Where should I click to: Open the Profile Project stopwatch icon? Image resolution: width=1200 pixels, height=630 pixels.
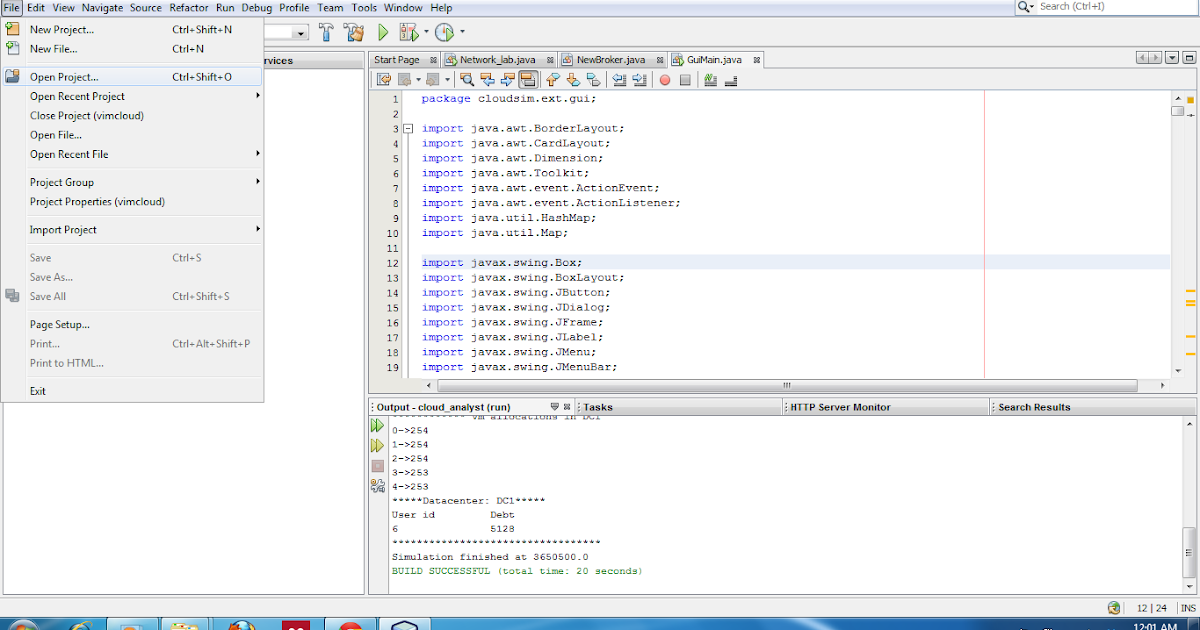point(444,32)
